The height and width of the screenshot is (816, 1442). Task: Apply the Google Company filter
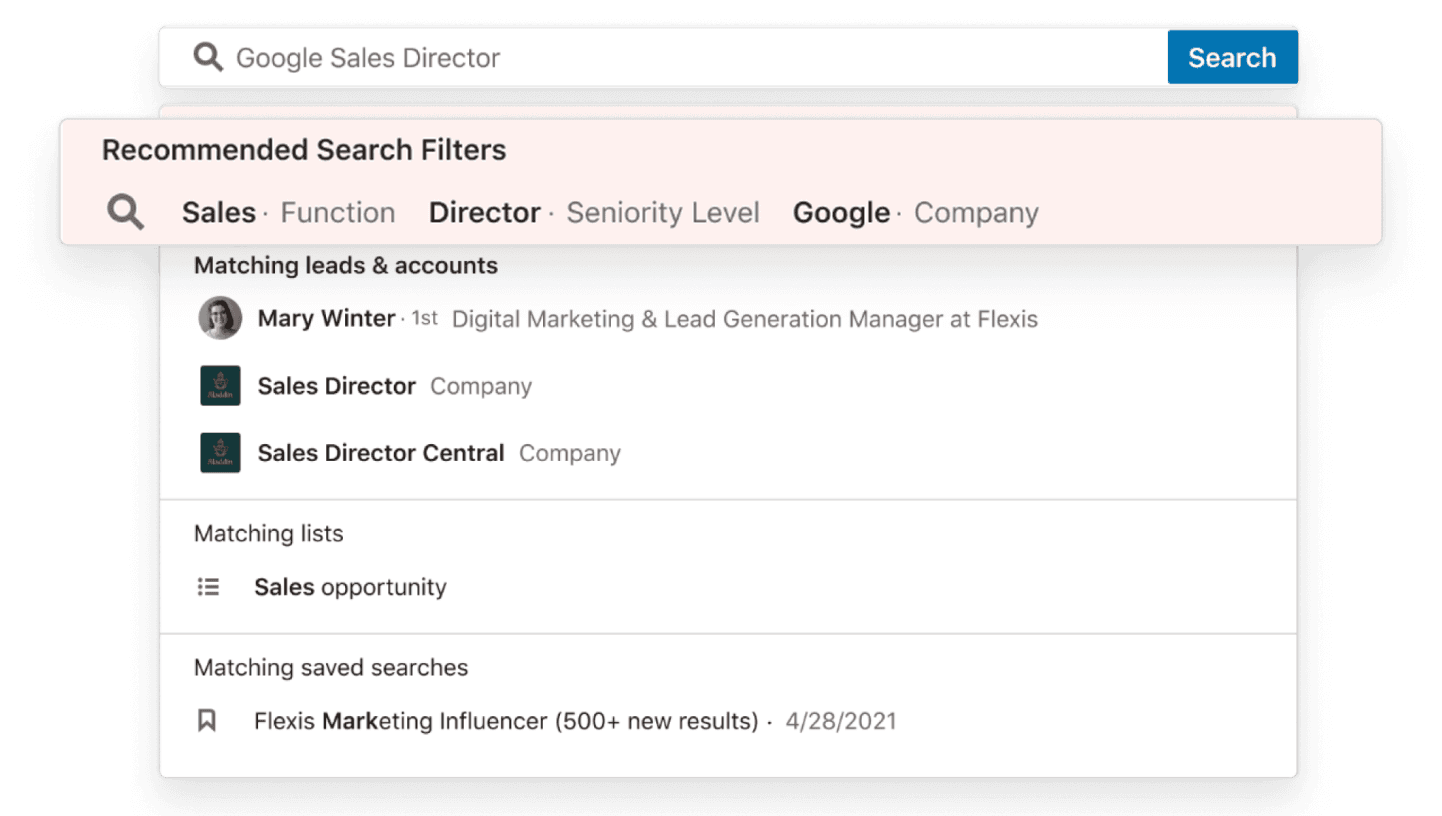click(915, 212)
